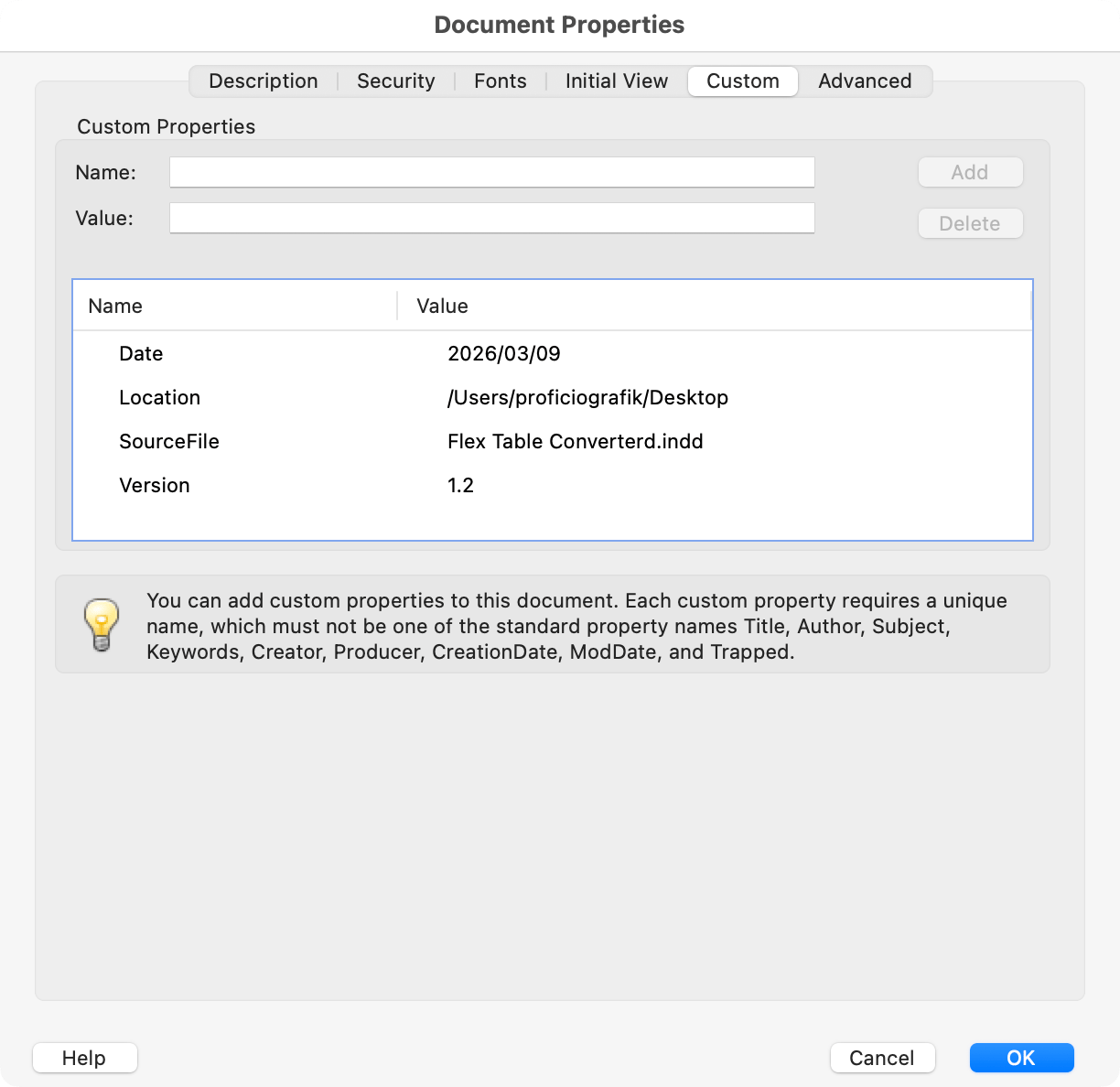Cancel the Document Properties dialog

(x=881, y=1058)
